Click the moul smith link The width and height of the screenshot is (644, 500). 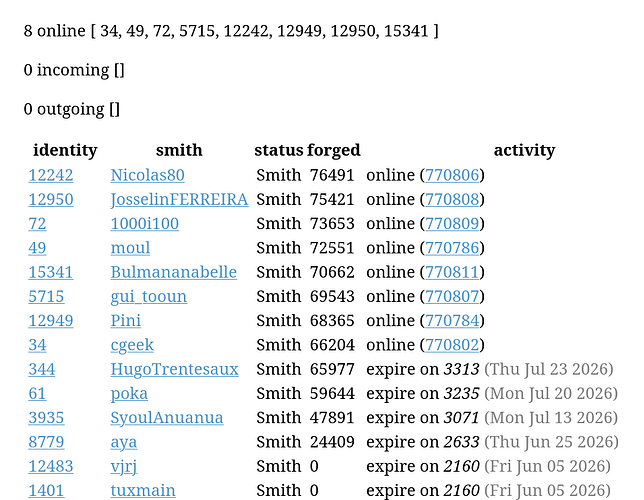(x=130, y=248)
